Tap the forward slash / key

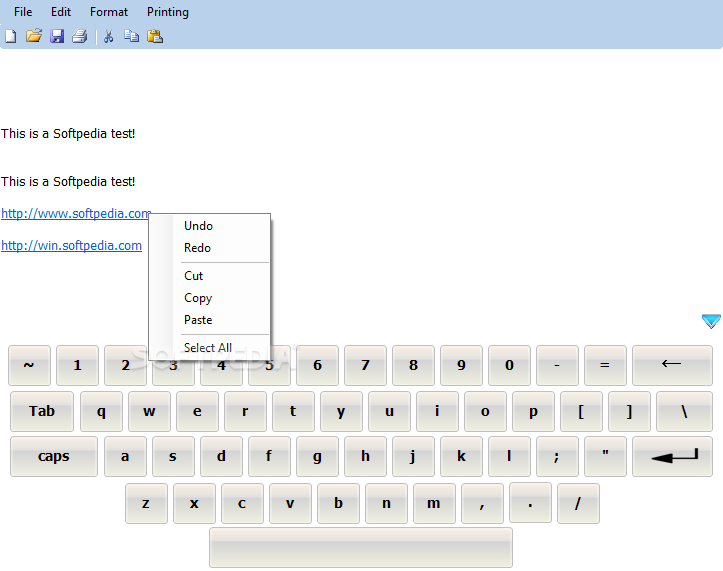point(578,503)
